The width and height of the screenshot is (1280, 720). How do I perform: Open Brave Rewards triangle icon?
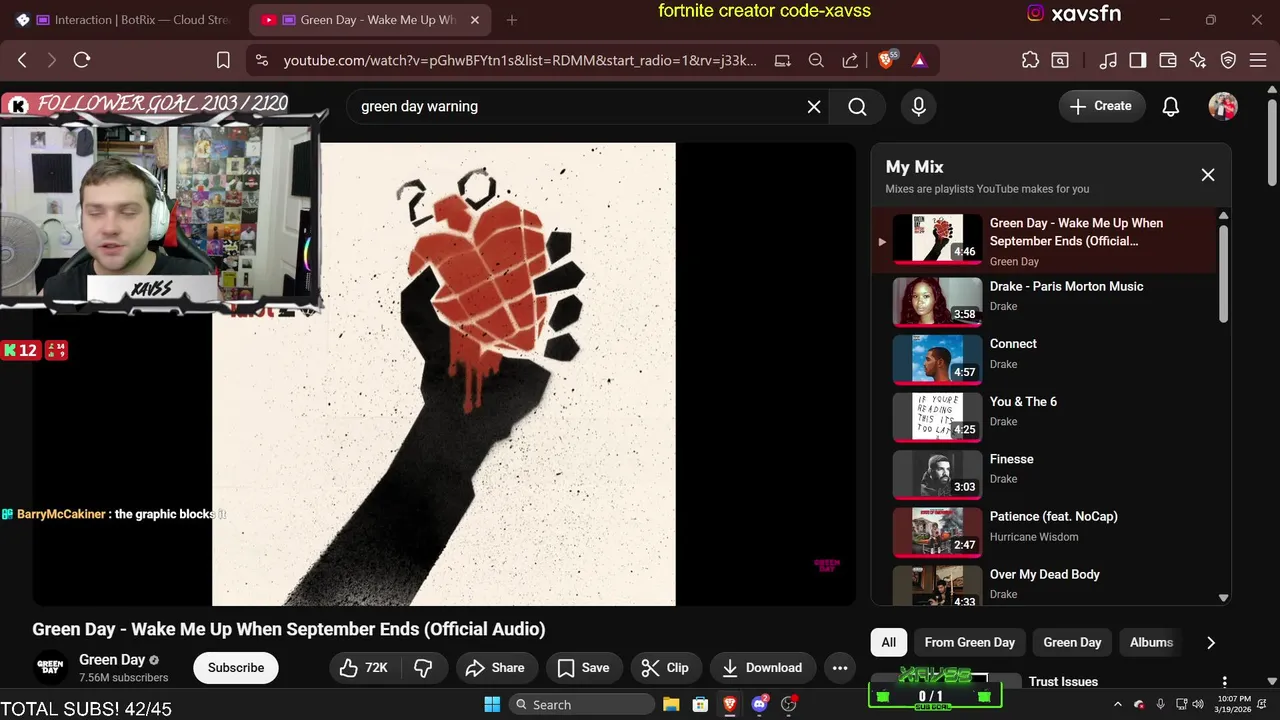click(x=920, y=60)
